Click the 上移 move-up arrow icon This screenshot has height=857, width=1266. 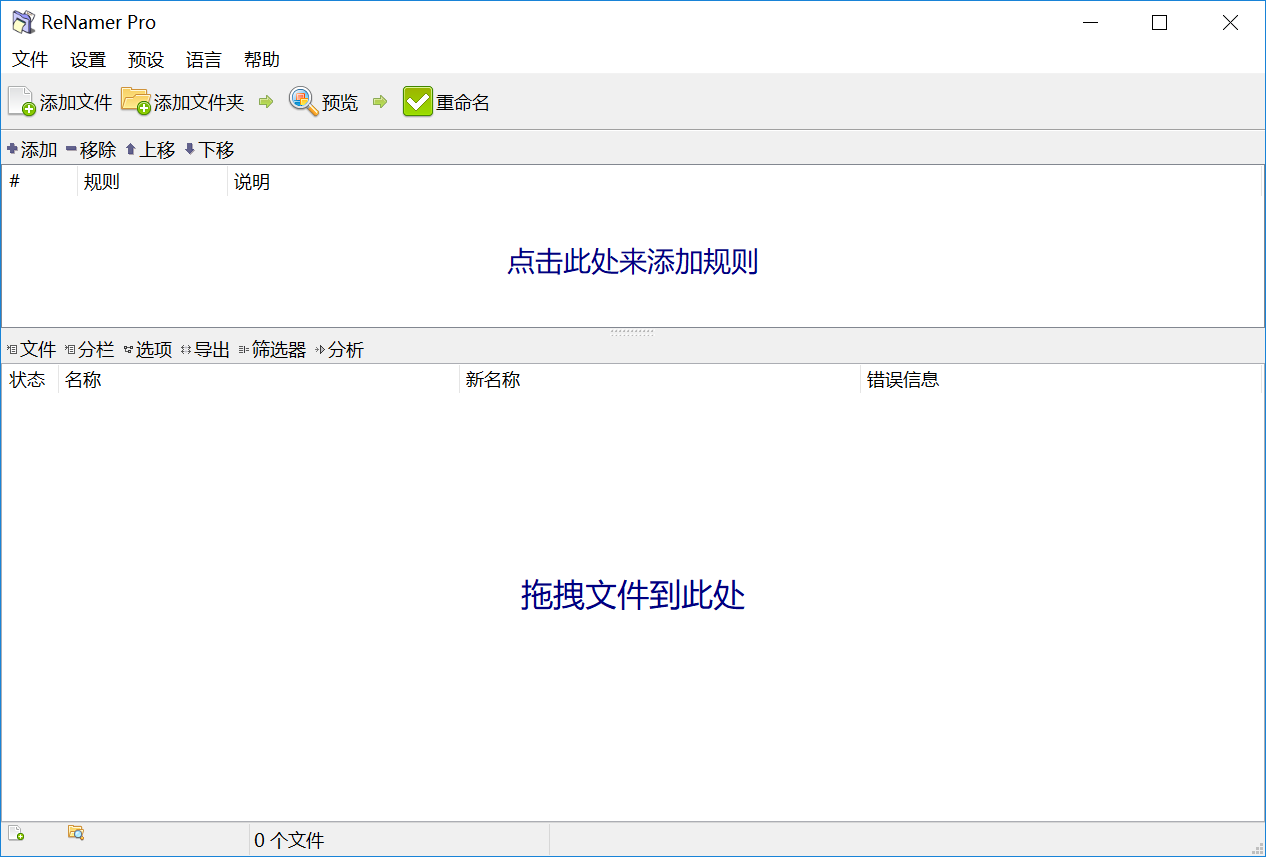coord(131,149)
